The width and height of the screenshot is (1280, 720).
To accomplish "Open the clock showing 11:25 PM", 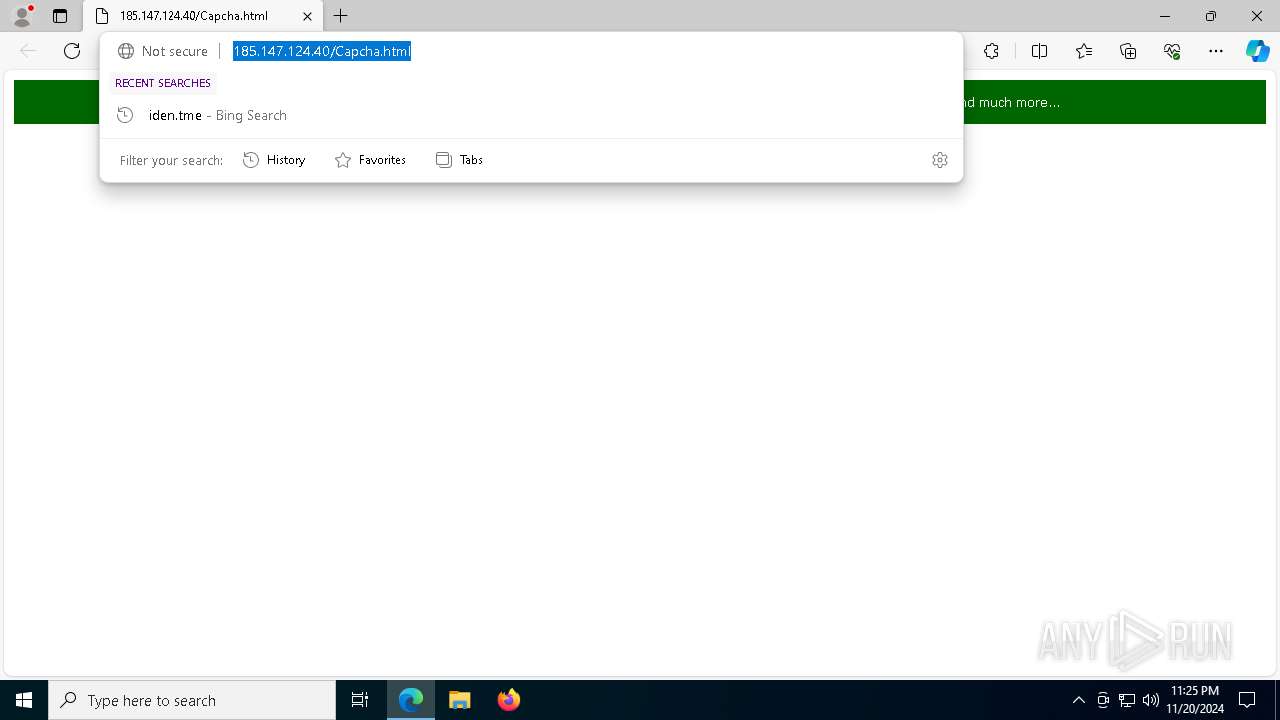I will coord(1195,700).
